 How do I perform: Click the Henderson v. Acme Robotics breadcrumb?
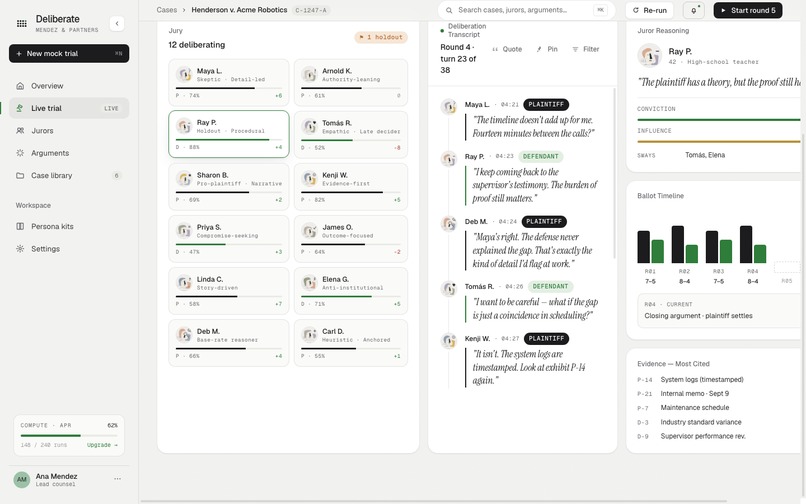pos(239,10)
